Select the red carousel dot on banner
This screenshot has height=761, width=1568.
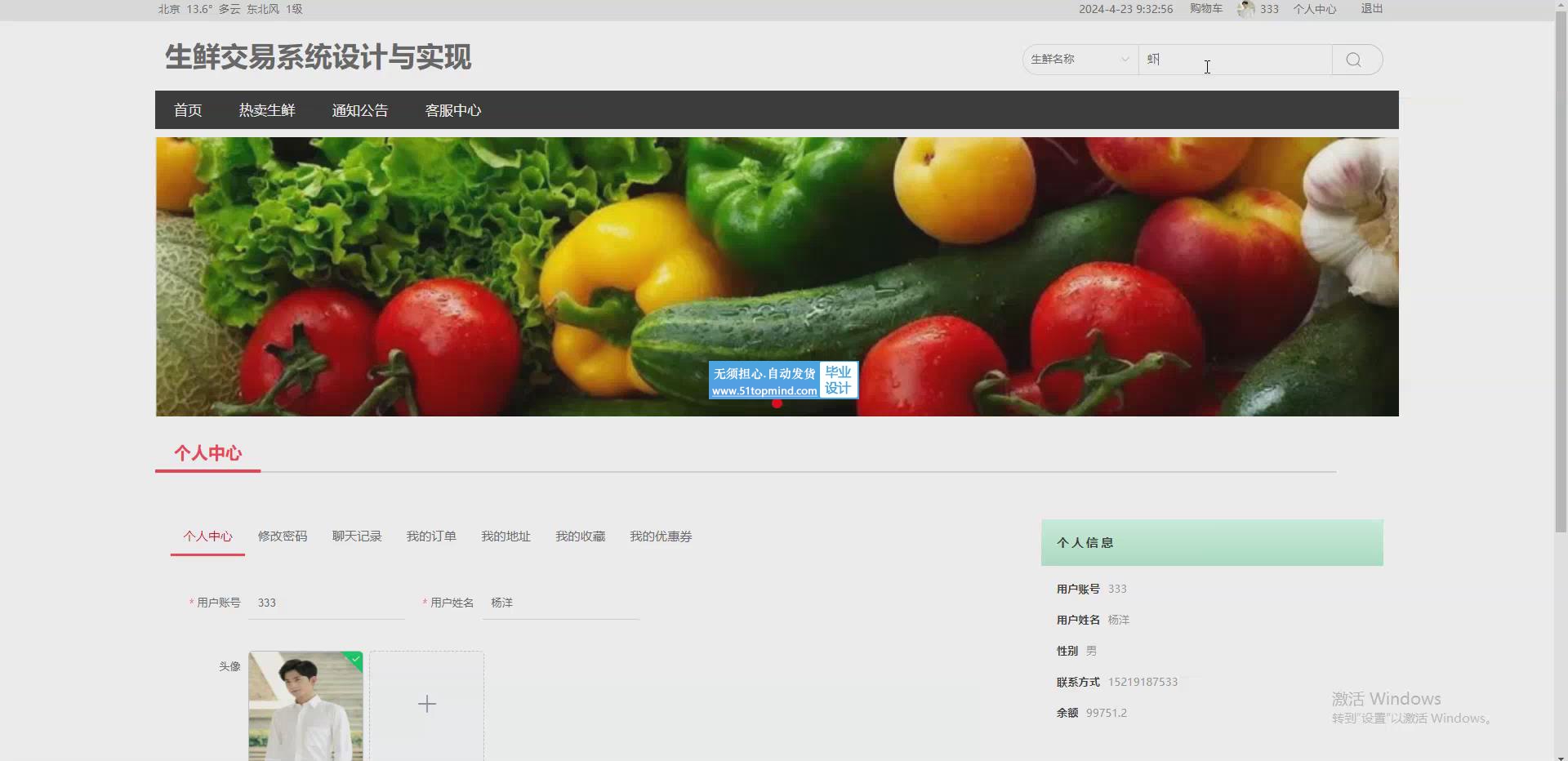point(777,403)
